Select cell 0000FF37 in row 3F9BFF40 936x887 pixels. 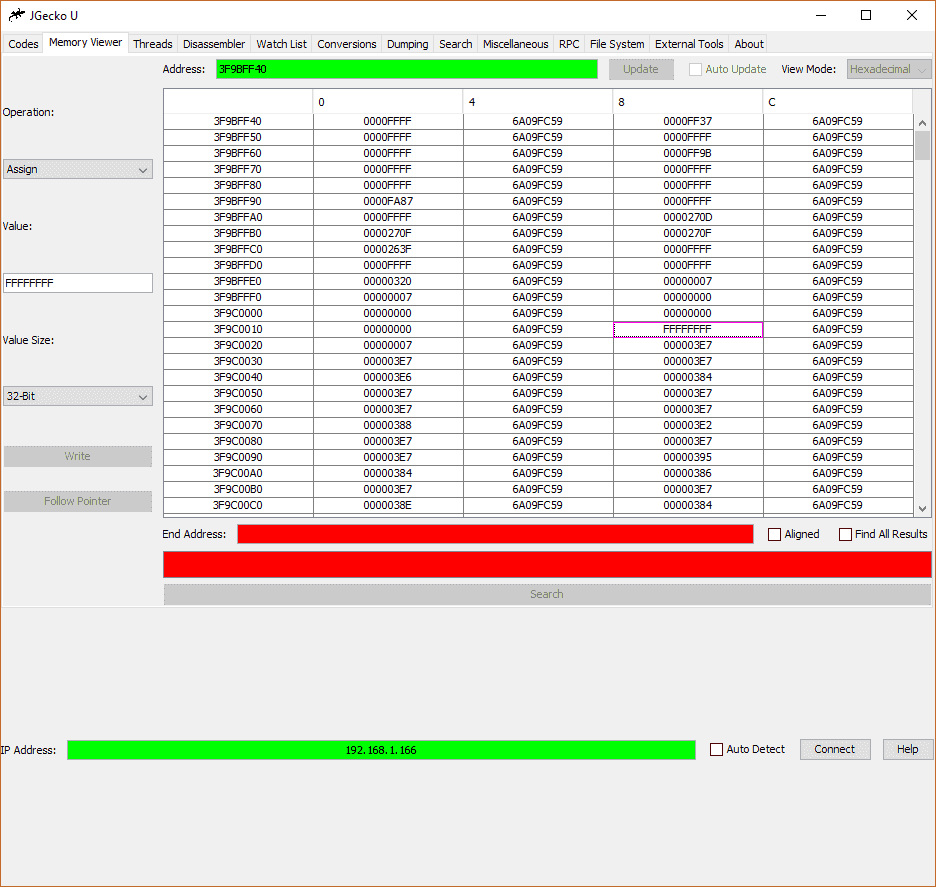click(688, 121)
